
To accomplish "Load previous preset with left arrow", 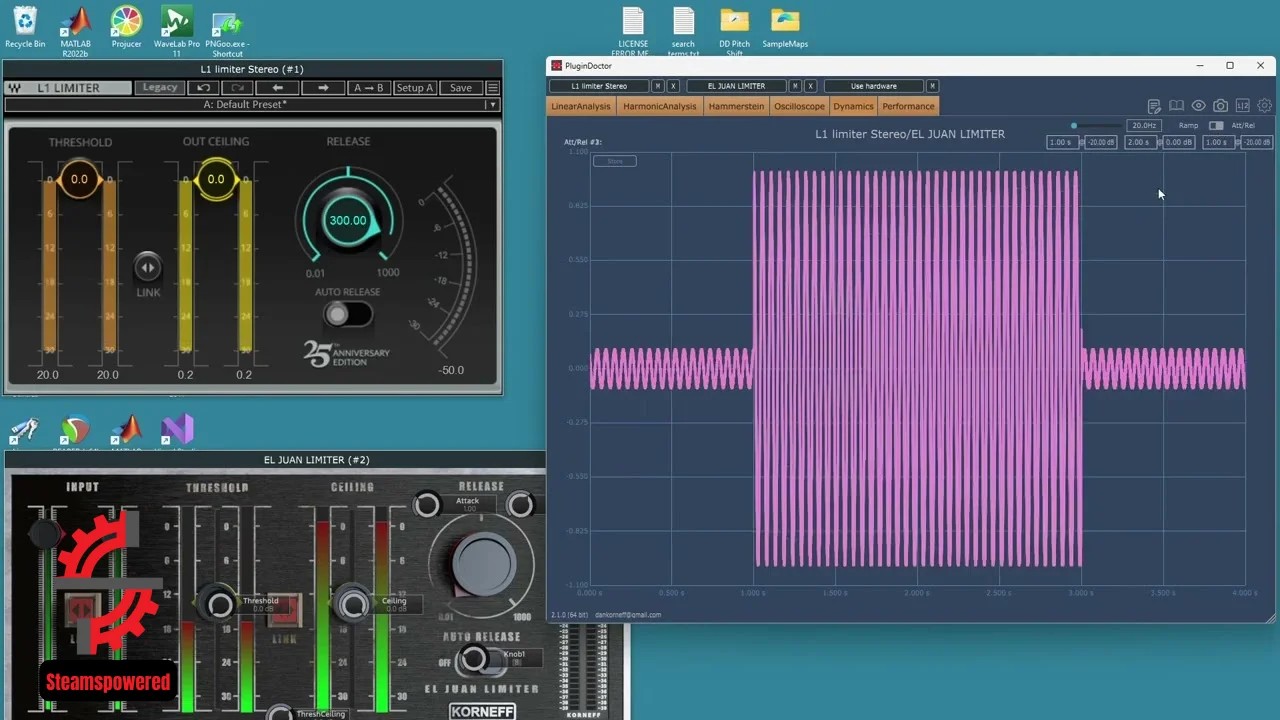I will point(278,88).
